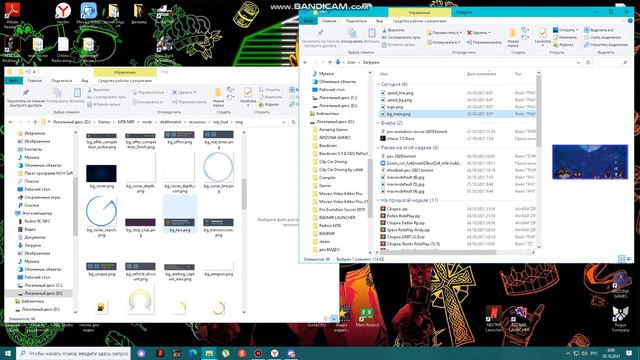Click Rename in the Downloads window ribbon

pyautogui.click(x=484, y=42)
